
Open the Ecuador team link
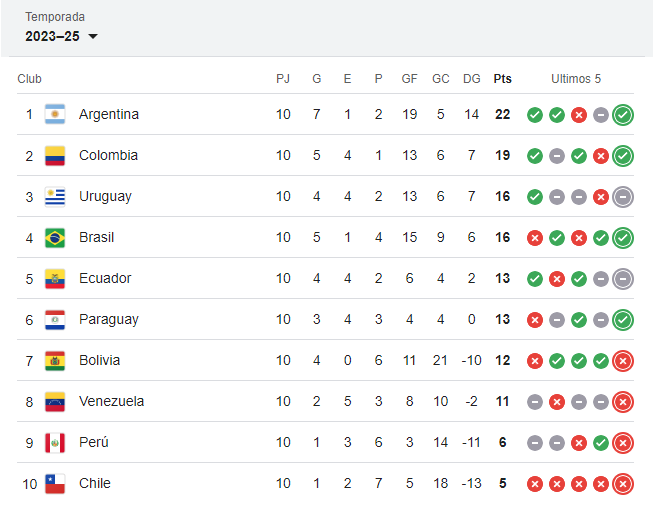pos(105,278)
